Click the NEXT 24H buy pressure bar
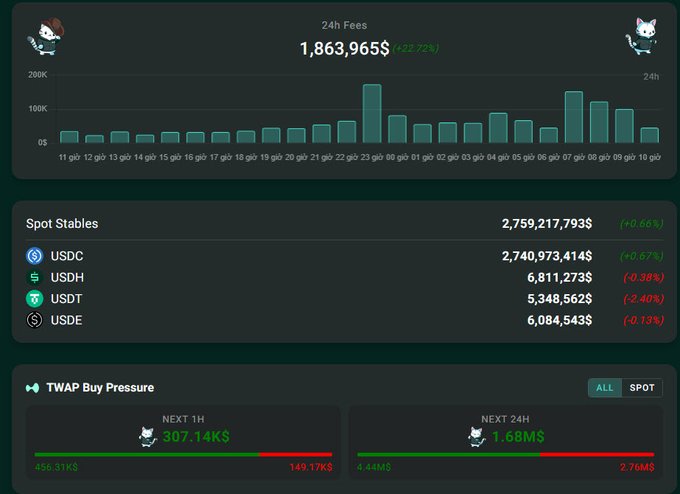 pyautogui.click(x=506, y=455)
